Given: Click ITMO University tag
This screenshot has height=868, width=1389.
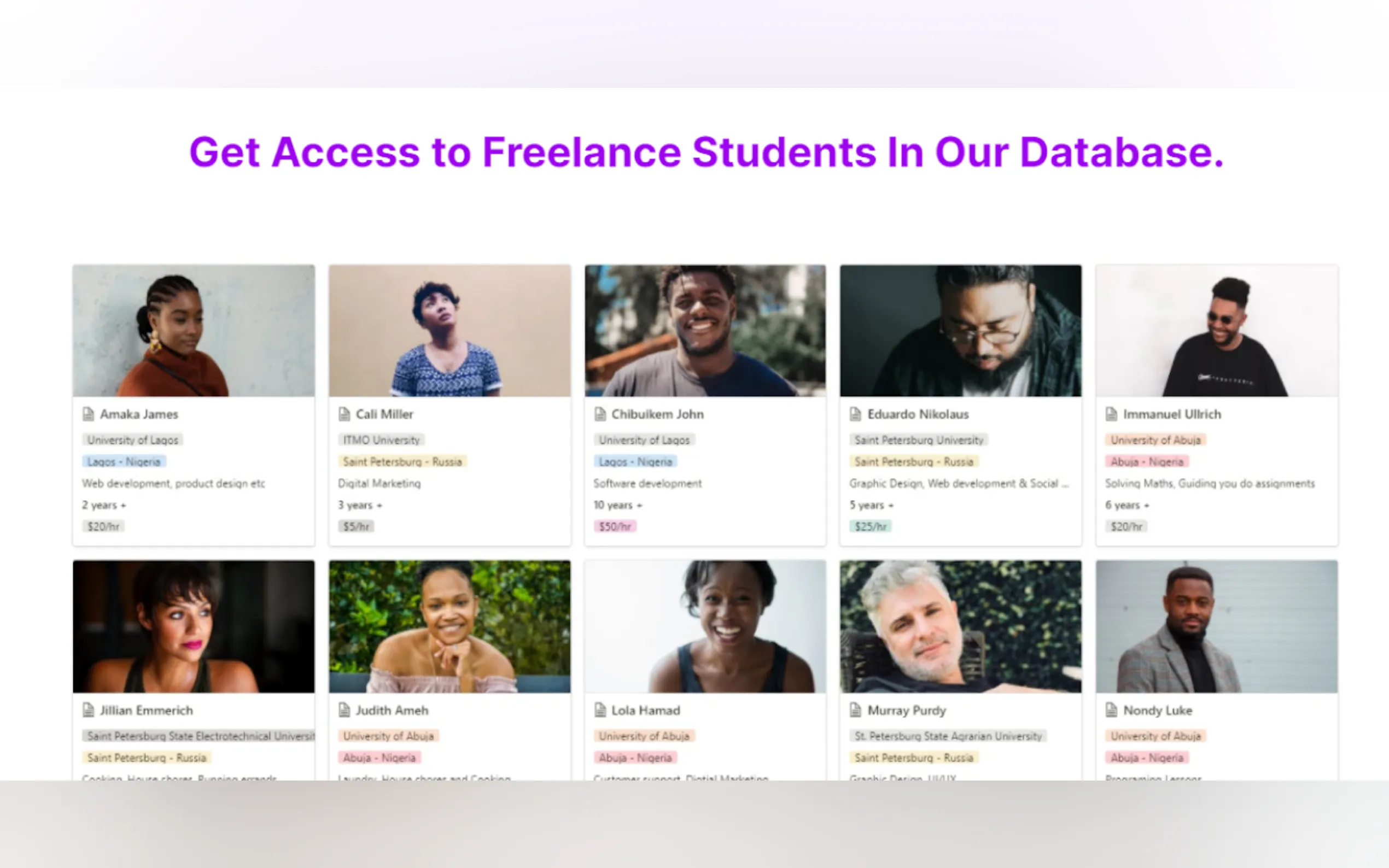Looking at the screenshot, I should point(381,441).
